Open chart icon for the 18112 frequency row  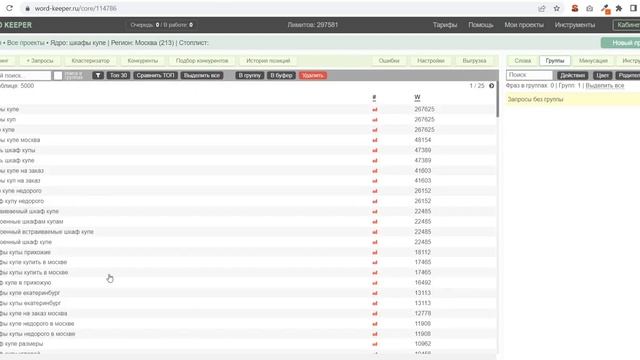tap(375, 252)
